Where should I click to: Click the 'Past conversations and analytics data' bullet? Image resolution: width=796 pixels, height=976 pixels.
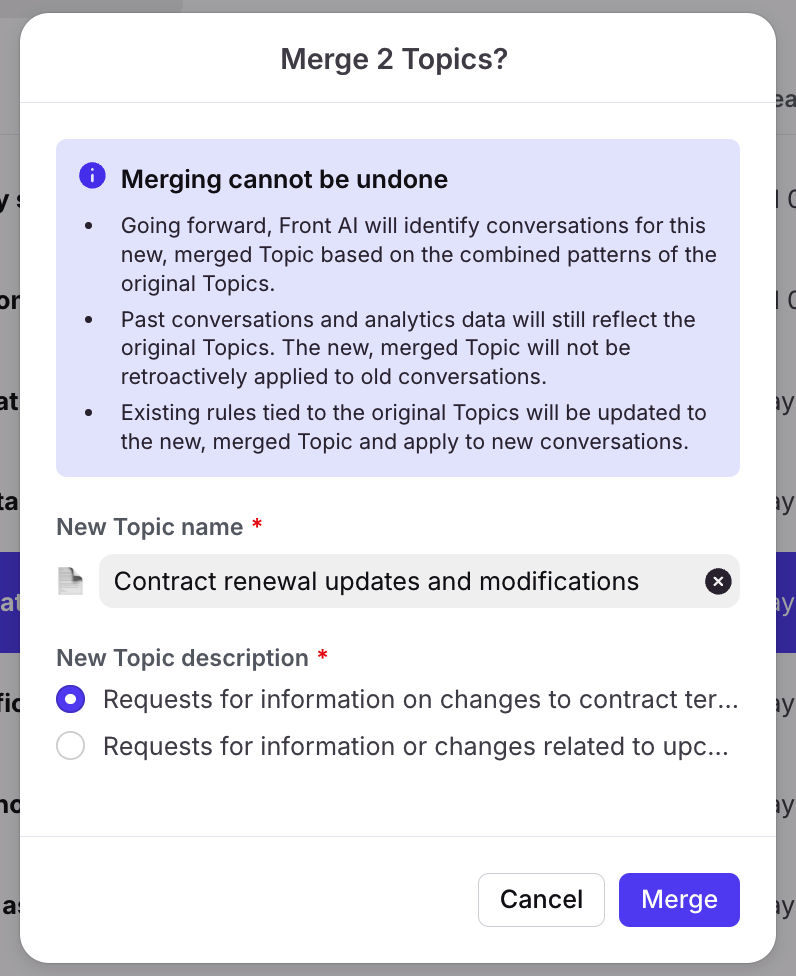click(408, 348)
